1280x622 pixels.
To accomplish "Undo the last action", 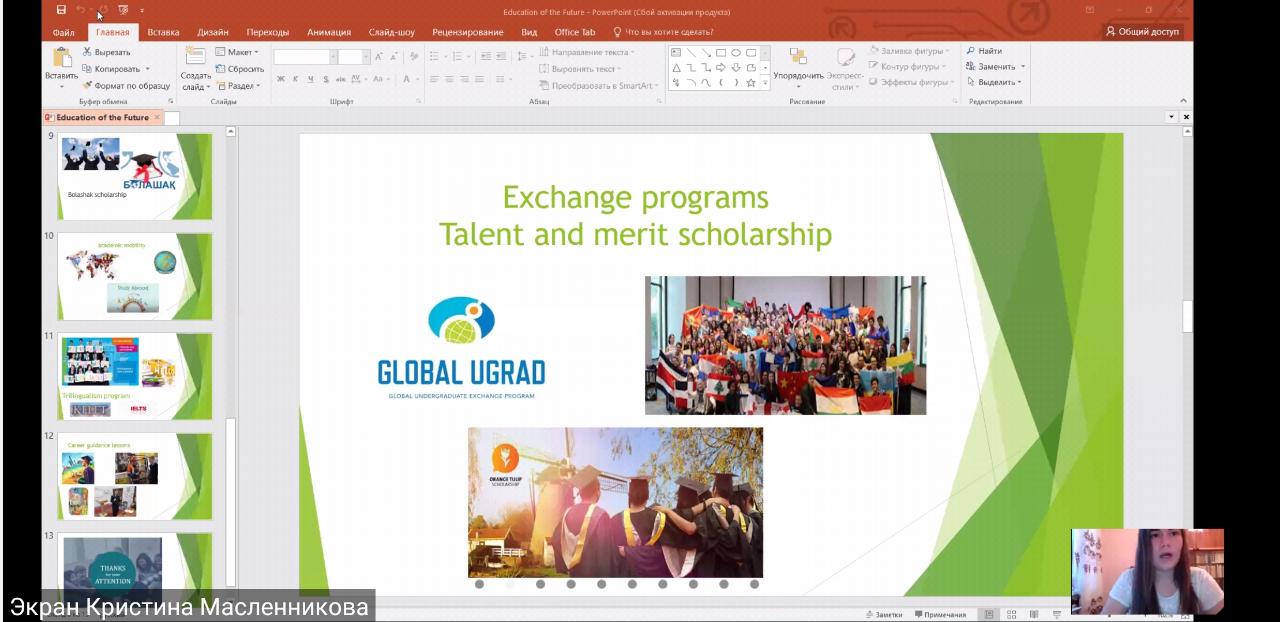I will click(x=81, y=10).
